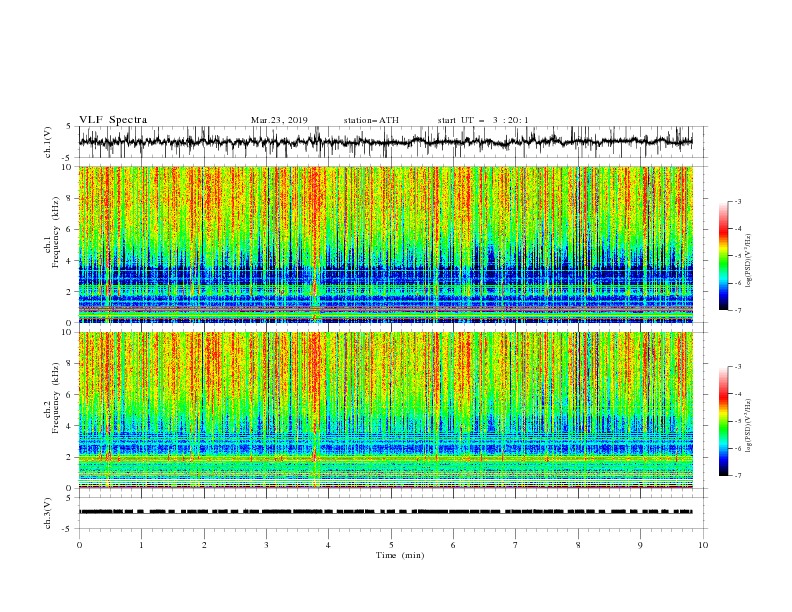Click the "station=ATH" header label
This screenshot has width=792, height=612.
[371, 120]
